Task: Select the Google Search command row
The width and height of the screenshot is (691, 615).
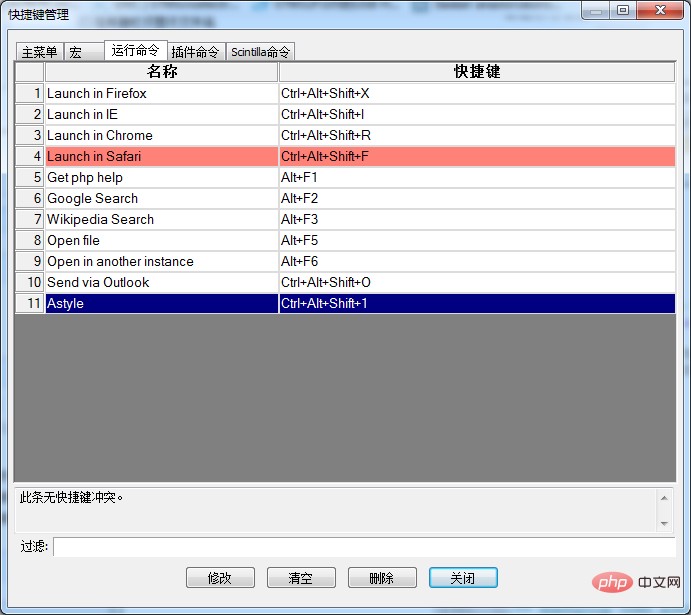Action: point(160,198)
